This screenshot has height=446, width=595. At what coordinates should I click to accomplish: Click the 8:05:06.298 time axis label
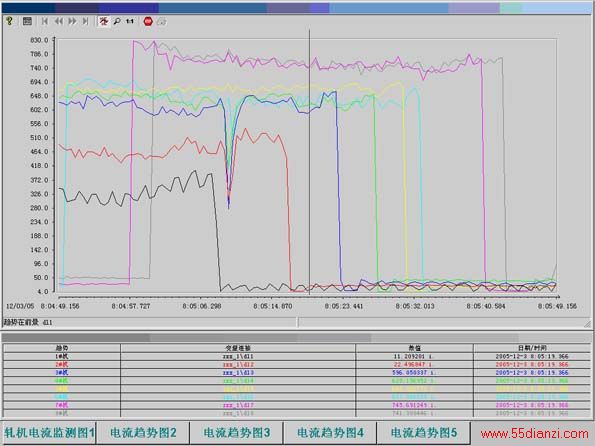tap(201, 306)
